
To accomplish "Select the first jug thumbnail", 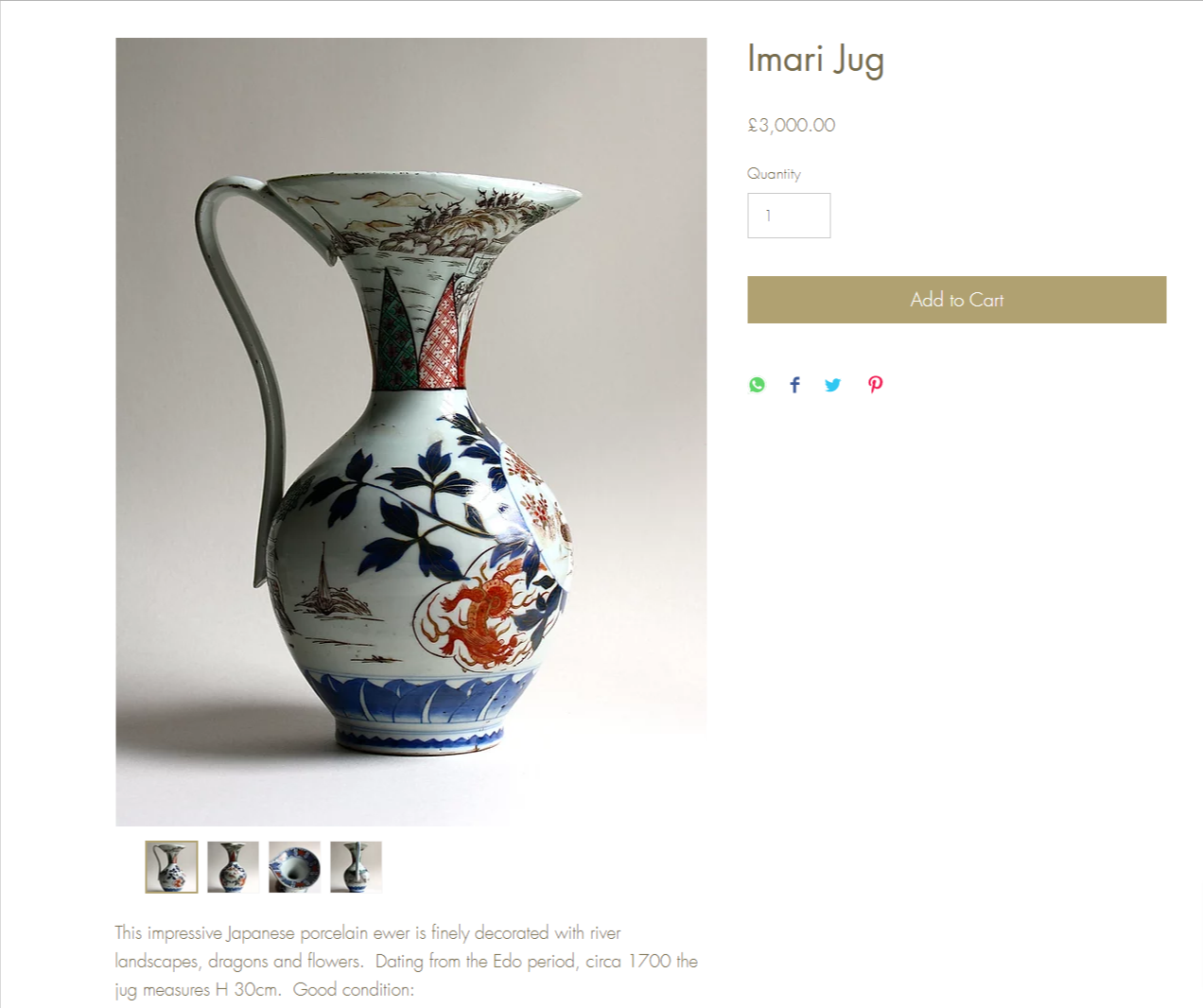I will tap(171, 867).
